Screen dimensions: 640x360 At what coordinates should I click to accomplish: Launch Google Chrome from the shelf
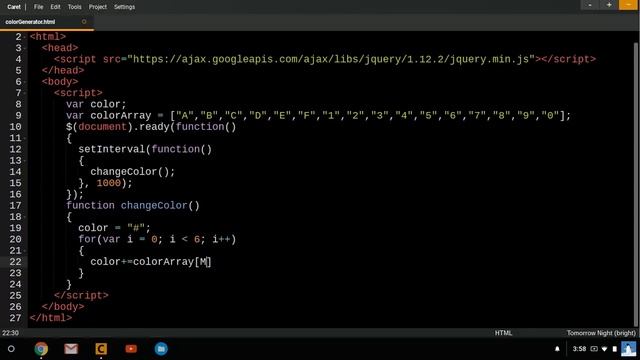pos(41,349)
